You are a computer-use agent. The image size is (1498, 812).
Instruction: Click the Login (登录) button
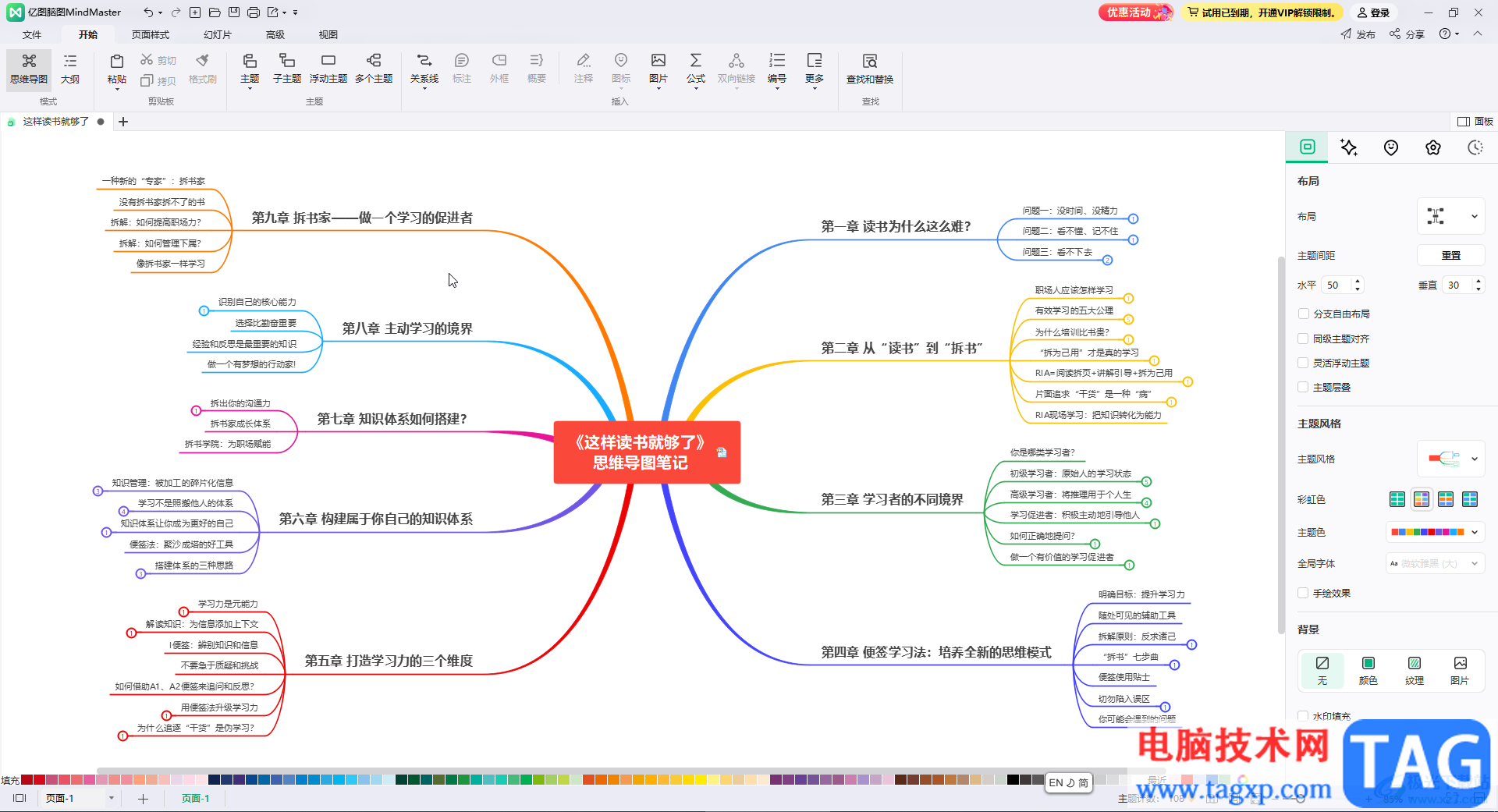click(1373, 12)
